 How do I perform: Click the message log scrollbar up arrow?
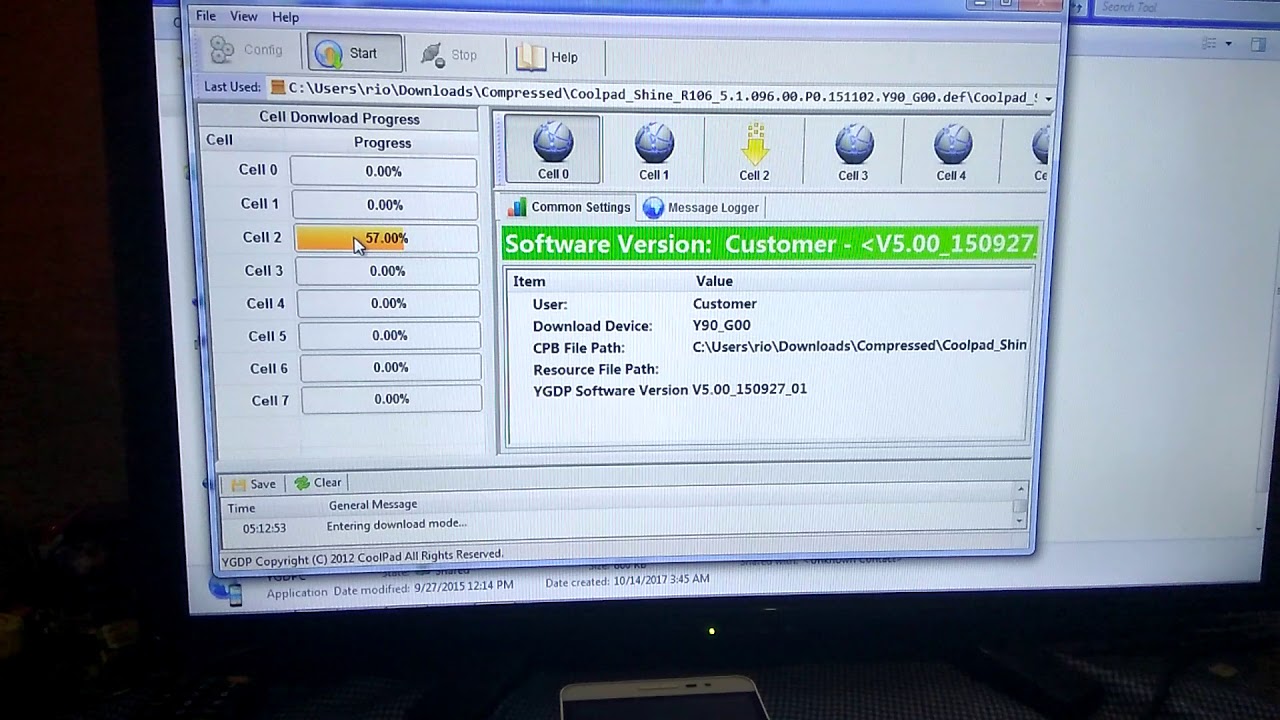tap(1020, 489)
